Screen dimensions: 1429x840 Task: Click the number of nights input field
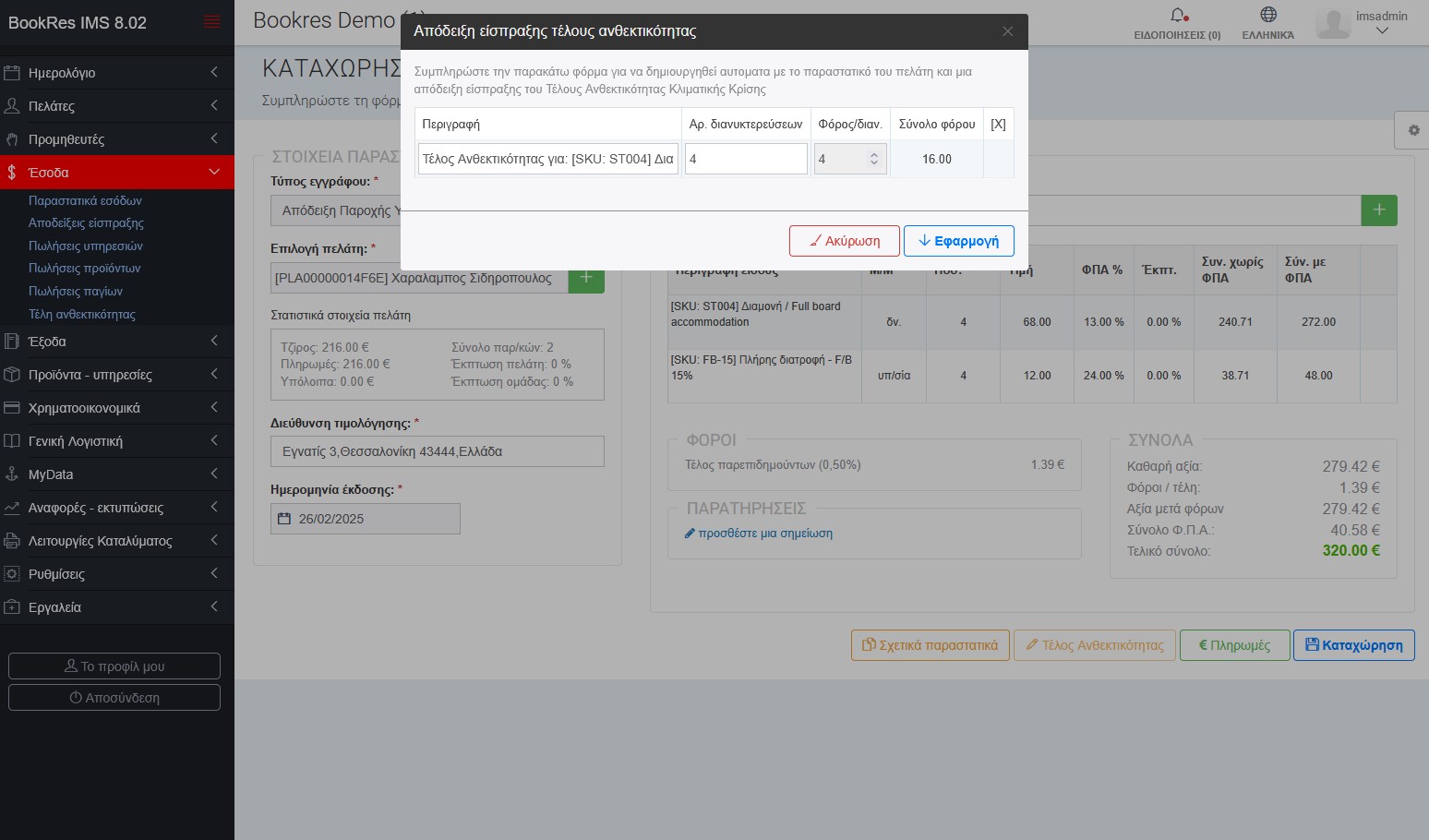point(745,159)
